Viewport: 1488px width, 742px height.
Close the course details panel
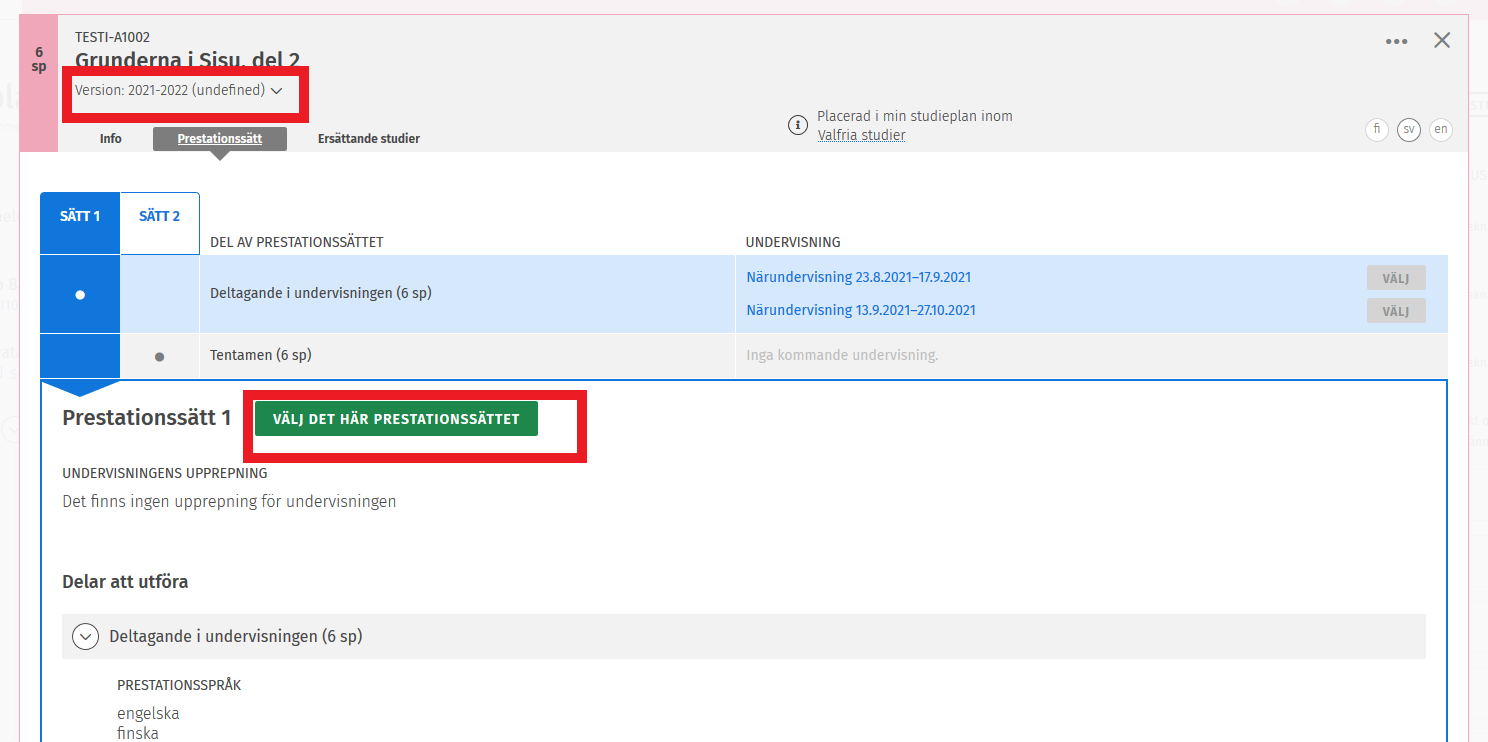pos(1442,41)
